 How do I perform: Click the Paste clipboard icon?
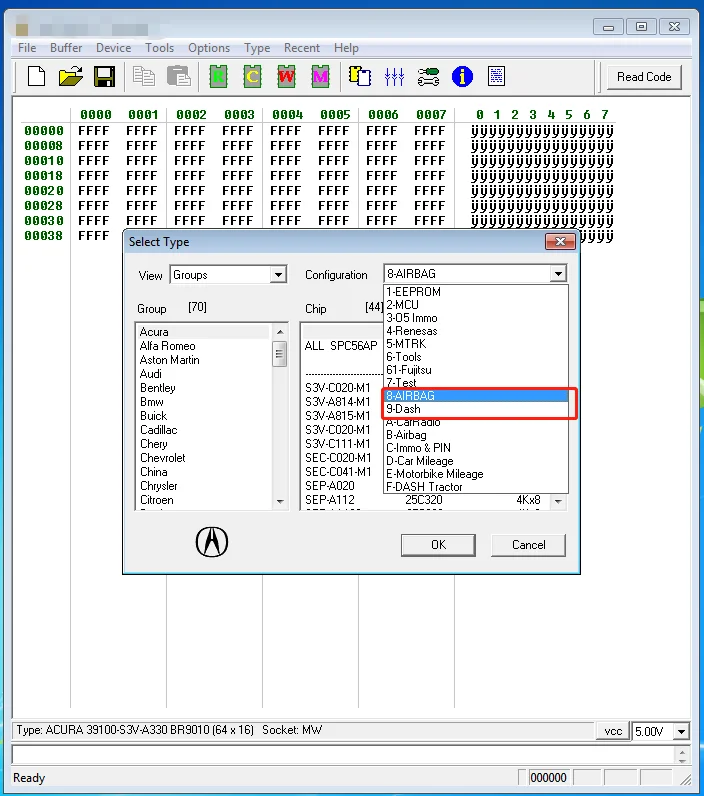click(179, 77)
